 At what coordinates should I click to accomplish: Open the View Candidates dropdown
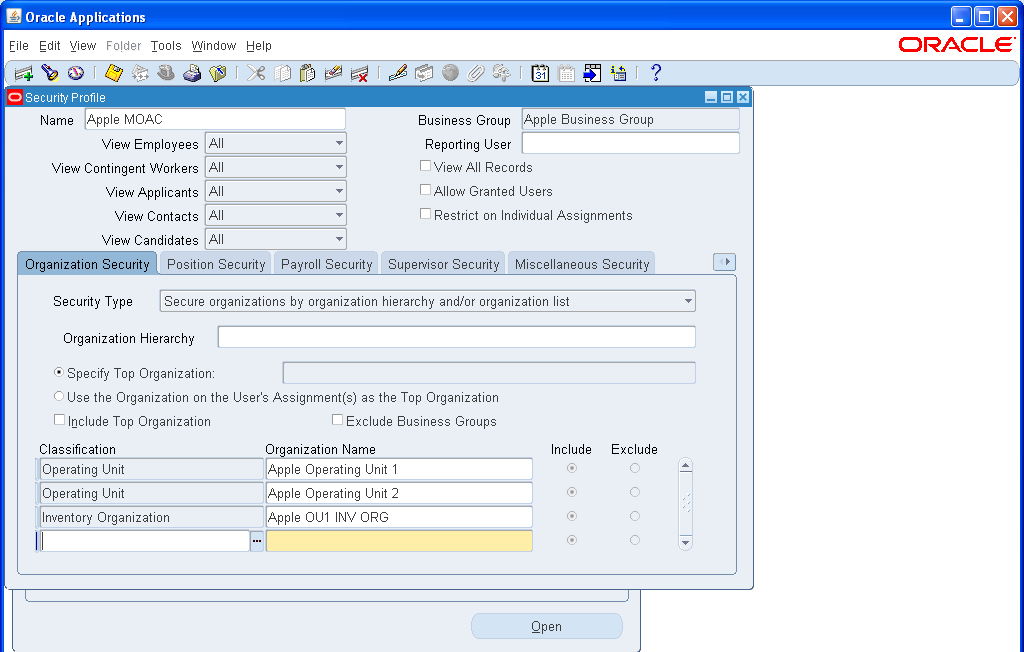click(276, 239)
